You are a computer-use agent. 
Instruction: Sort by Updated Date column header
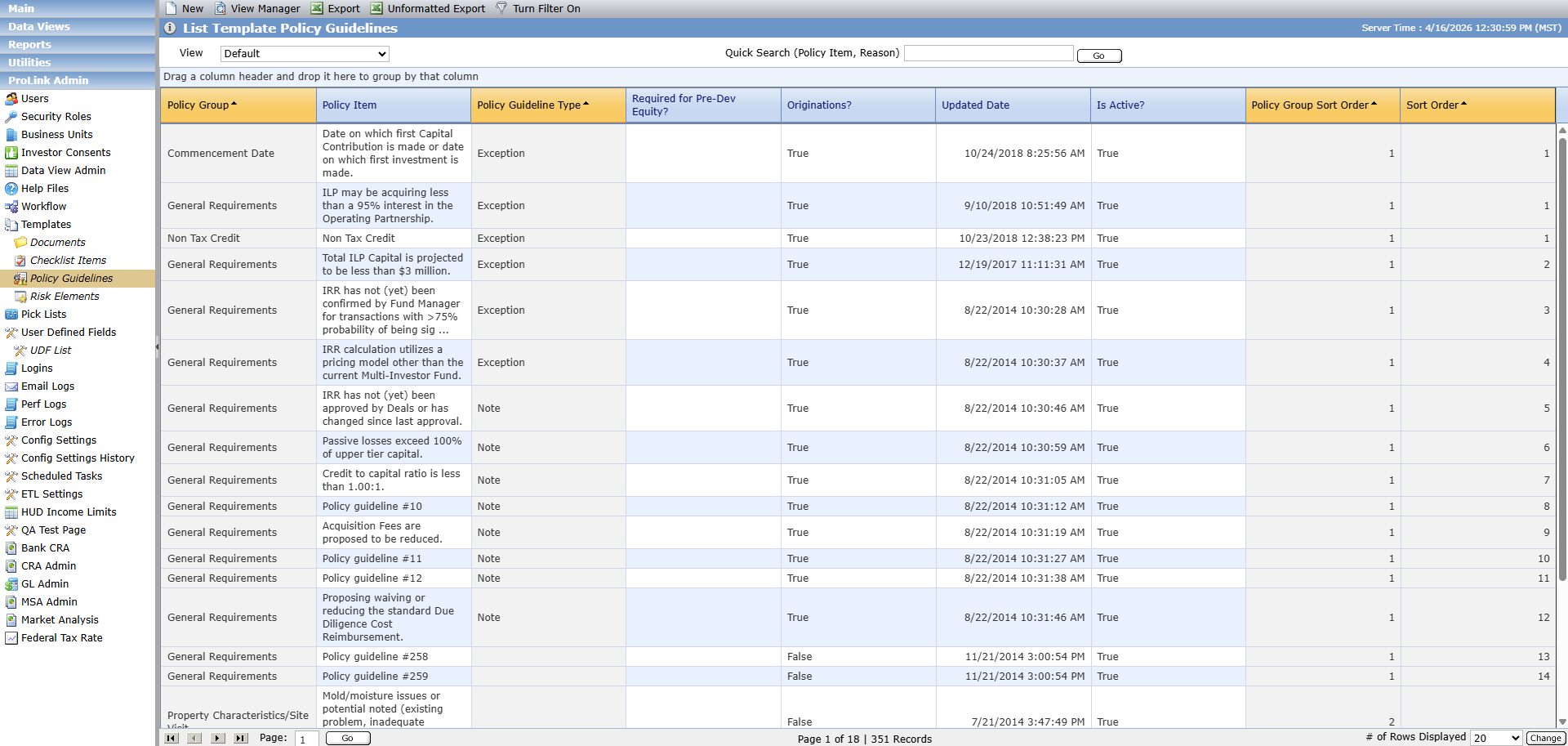click(1013, 105)
